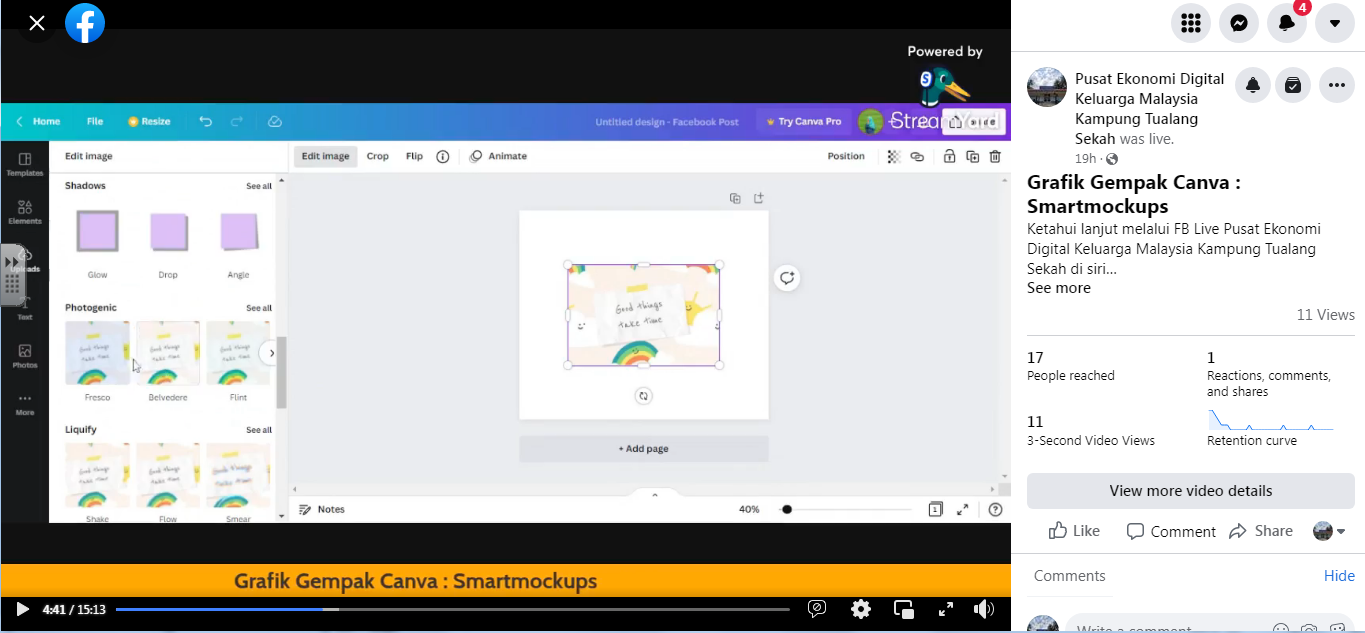Close the Facebook video viewer
This screenshot has height=633, width=1365.
pyautogui.click(x=37, y=23)
